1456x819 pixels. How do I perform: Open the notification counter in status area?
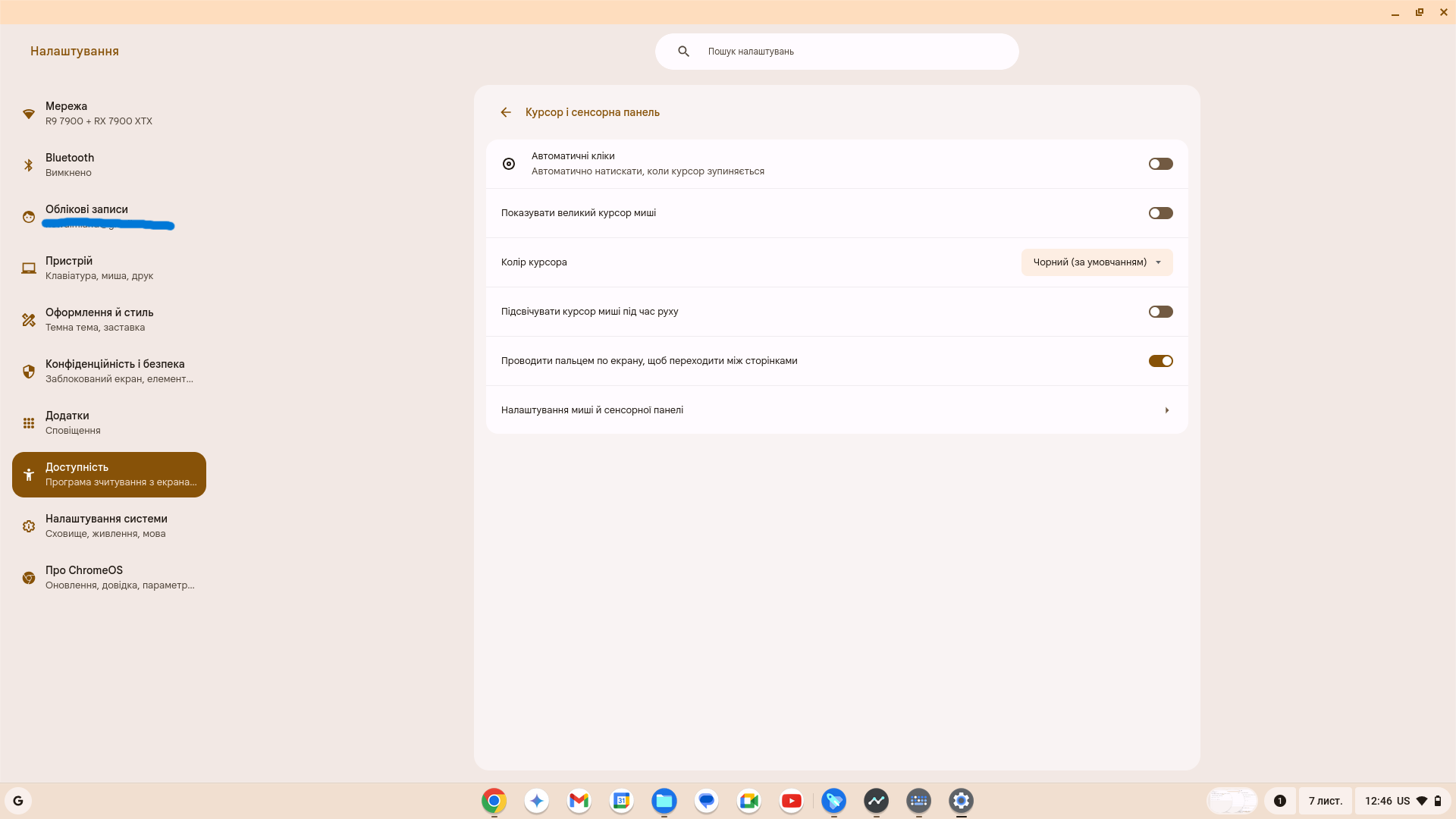[x=1279, y=800]
